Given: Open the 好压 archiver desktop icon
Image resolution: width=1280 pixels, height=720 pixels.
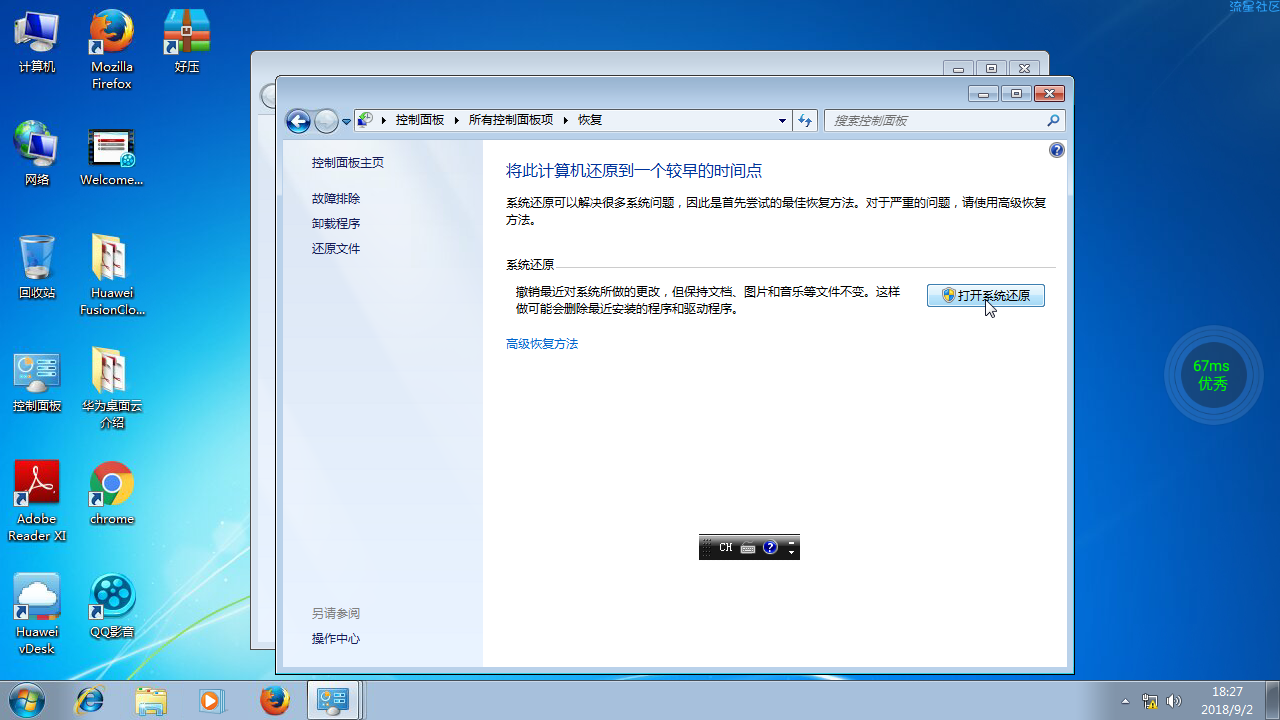Looking at the screenshot, I should click(187, 42).
